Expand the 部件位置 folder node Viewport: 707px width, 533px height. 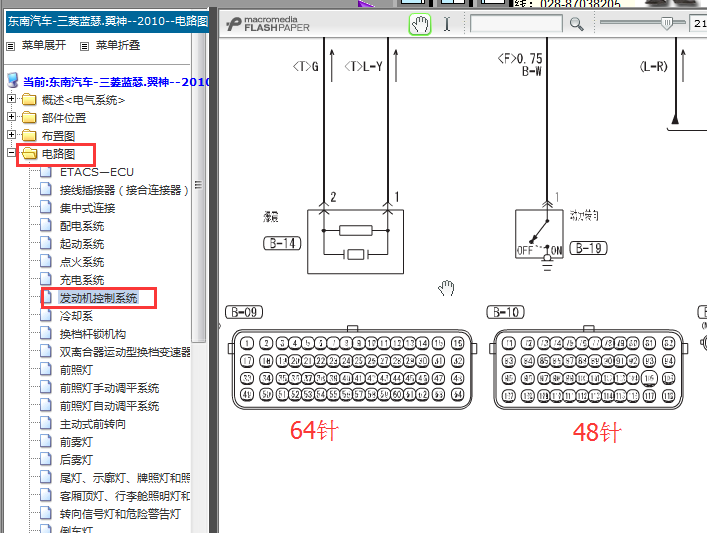(11, 117)
